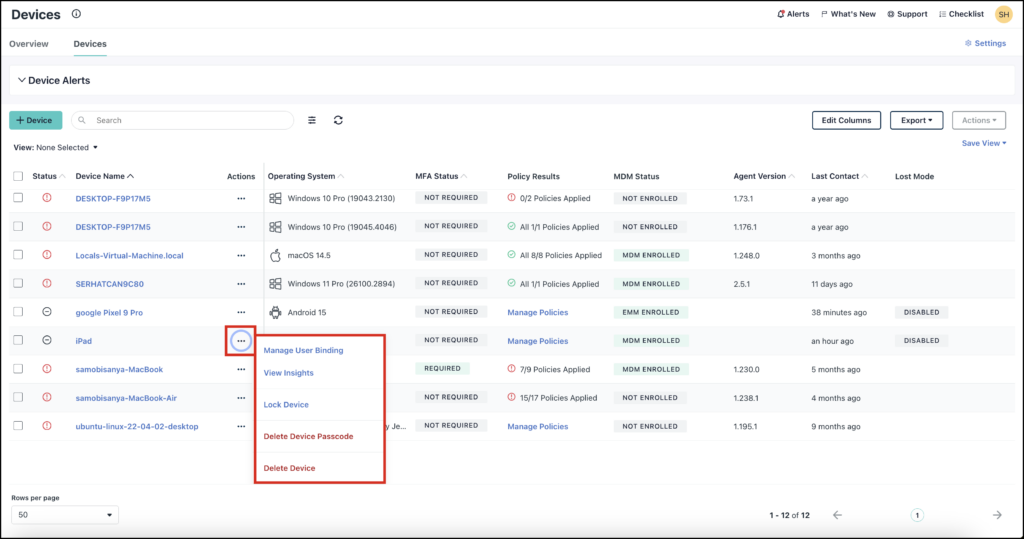Collapse the Device Alerts section
Image resolution: width=1024 pixels, height=539 pixels.
(x=22, y=80)
